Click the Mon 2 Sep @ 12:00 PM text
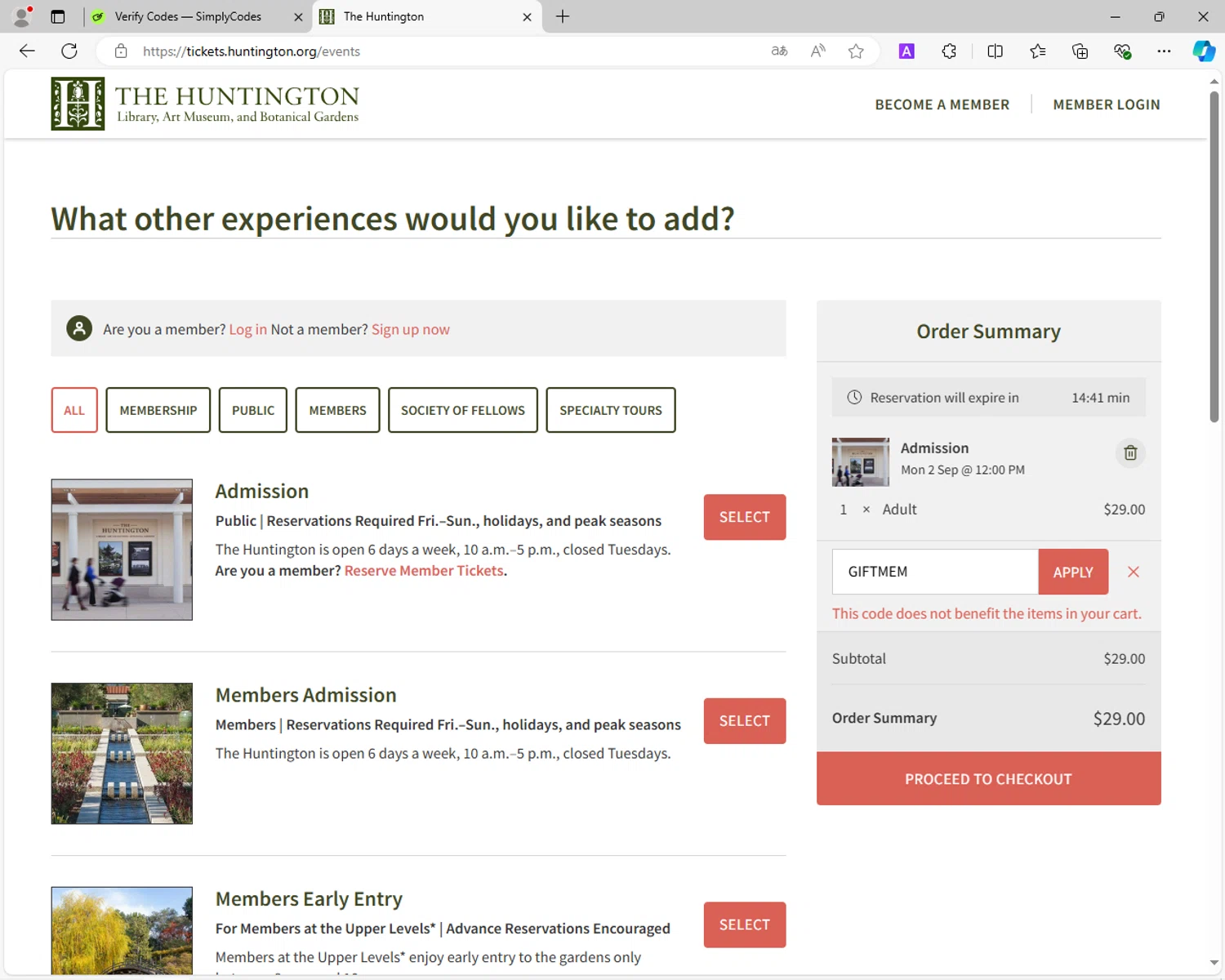The image size is (1225, 980). coord(963,470)
